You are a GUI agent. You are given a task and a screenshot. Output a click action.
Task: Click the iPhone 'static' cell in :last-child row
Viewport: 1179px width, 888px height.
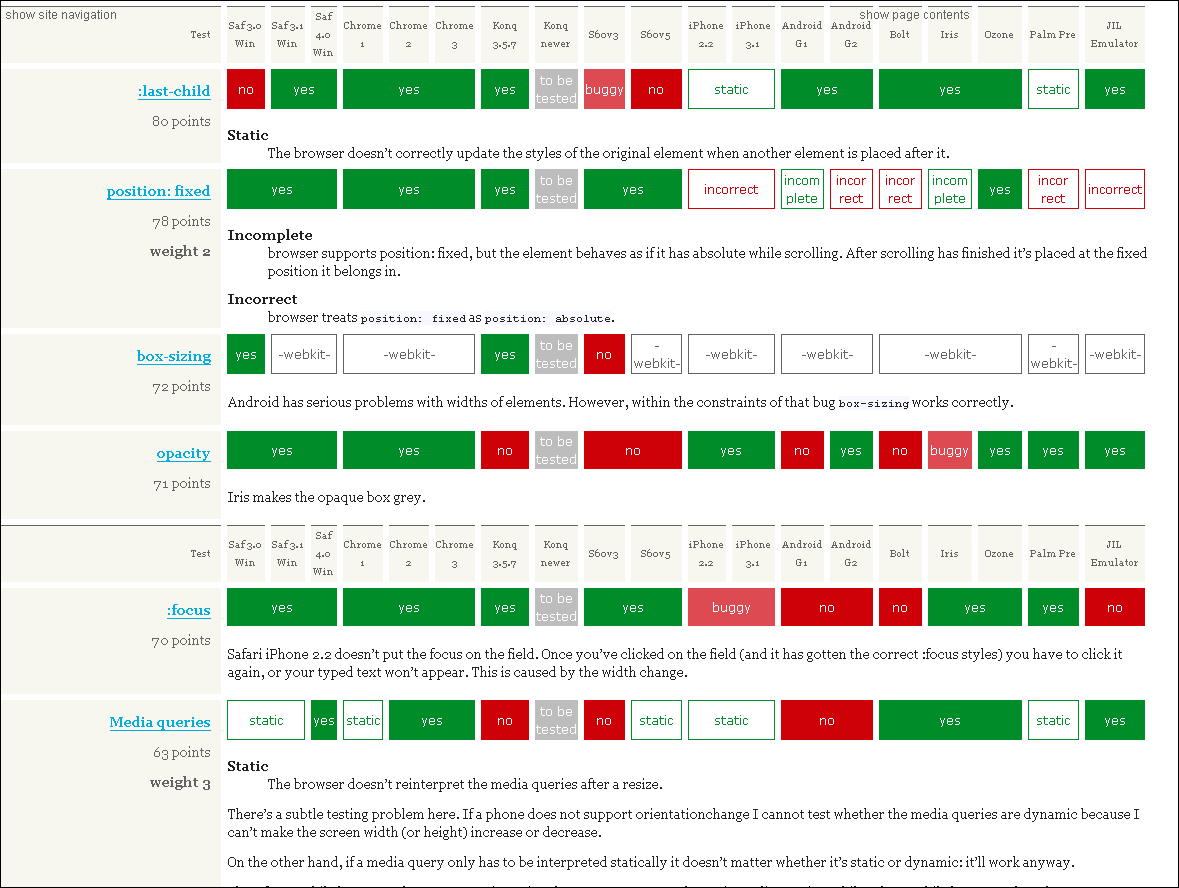731,89
